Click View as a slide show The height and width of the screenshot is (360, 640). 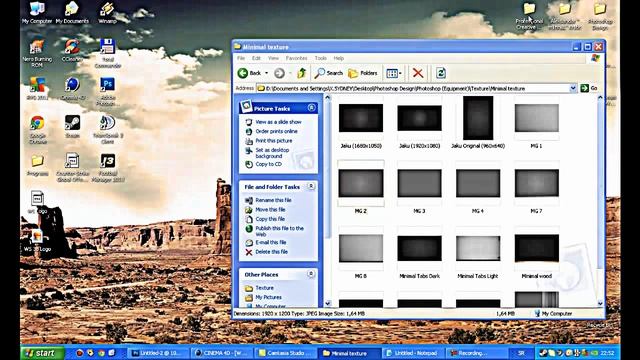[278, 122]
